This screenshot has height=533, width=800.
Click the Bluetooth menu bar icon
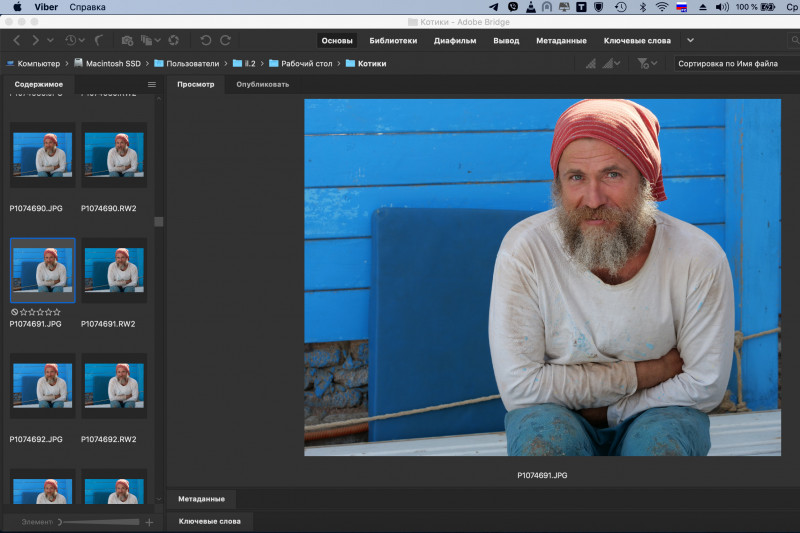coord(643,7)
